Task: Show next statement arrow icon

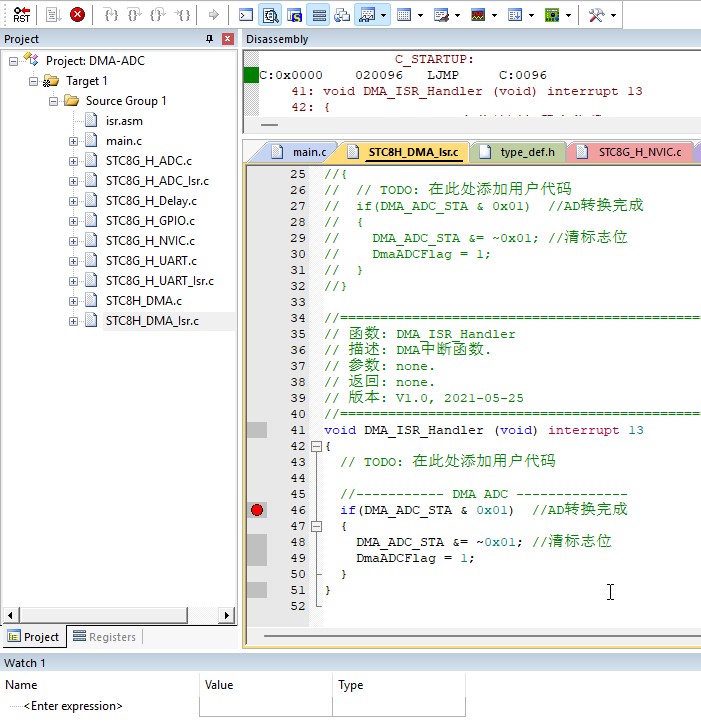Action: click(x=213, y=15)
